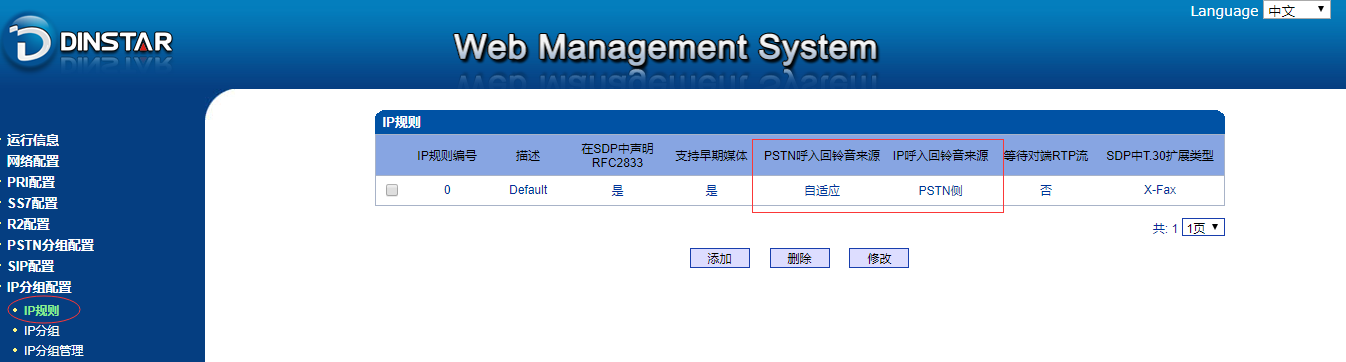This screenshot has height=362, width=1346.
Task: Click the 在SDP中声明RFC2833 column header
Action: coord(617,155)
